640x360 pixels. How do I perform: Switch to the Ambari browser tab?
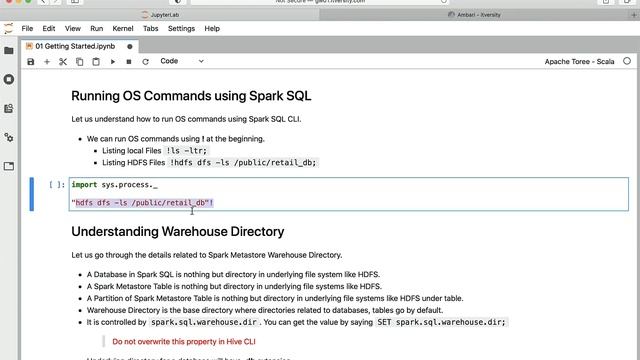click(474, 15)
